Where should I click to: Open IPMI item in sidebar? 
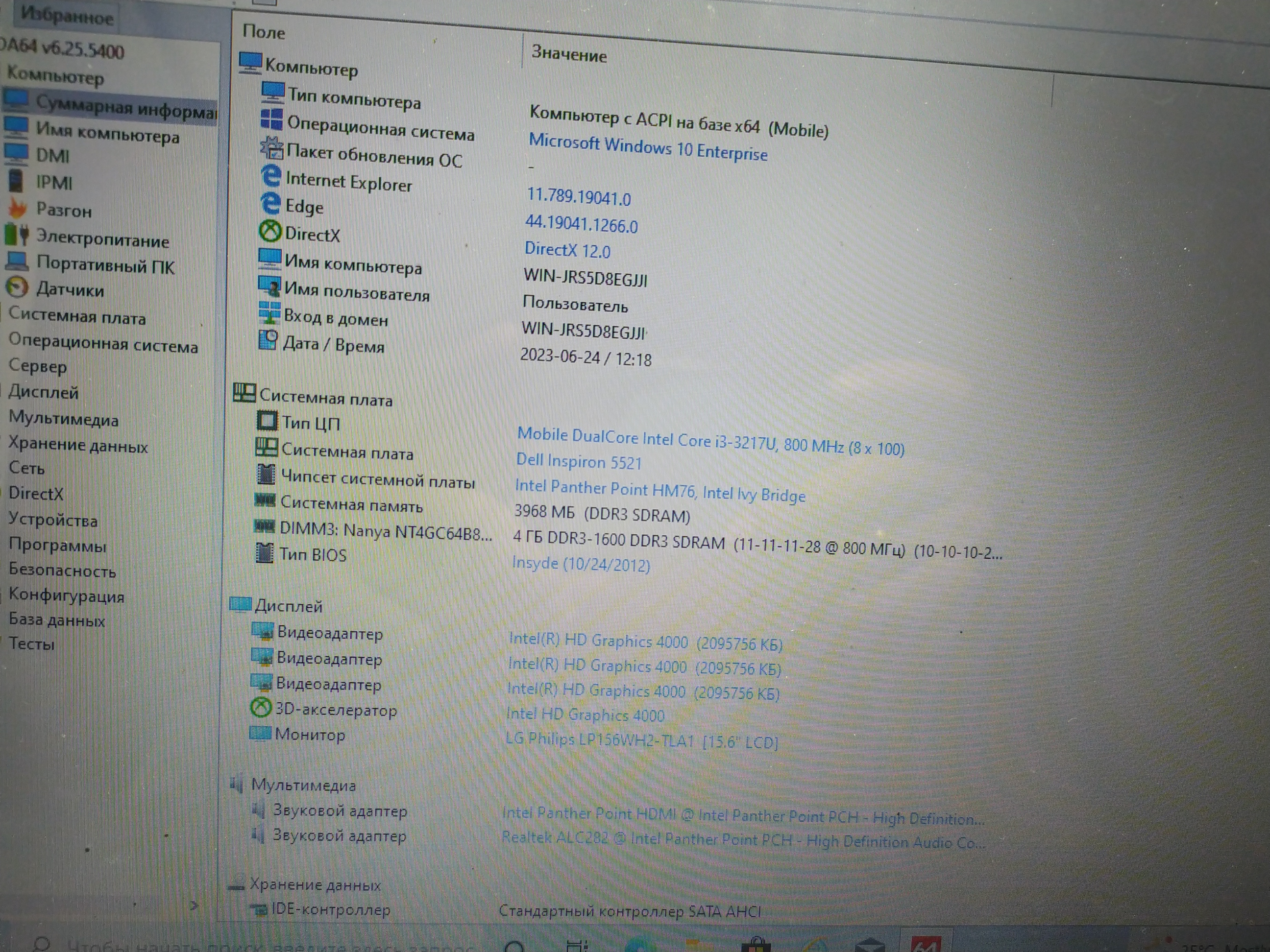click(54, 183)
